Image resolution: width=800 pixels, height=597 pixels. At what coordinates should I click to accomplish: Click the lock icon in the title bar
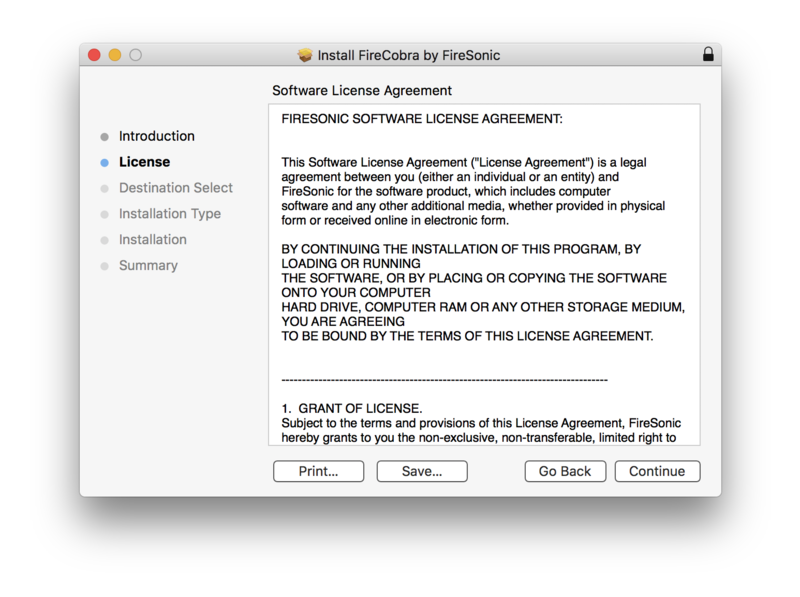point(709,55)
